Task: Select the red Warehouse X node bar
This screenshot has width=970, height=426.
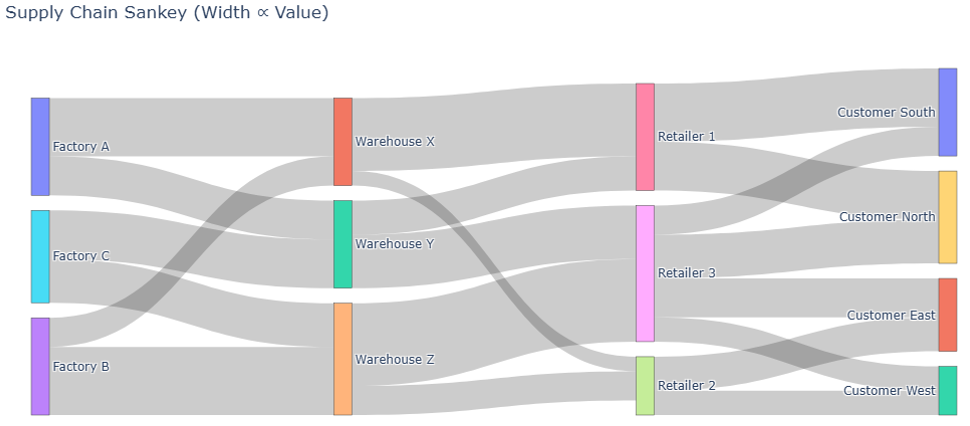Action: click(x=343, y=141)
